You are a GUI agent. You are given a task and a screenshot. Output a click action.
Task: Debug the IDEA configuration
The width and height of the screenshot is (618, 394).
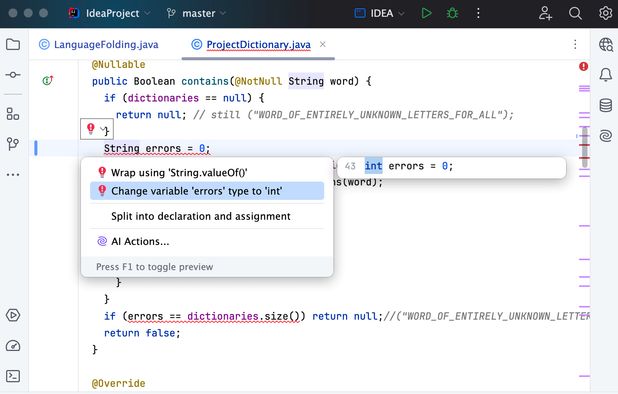452,13
